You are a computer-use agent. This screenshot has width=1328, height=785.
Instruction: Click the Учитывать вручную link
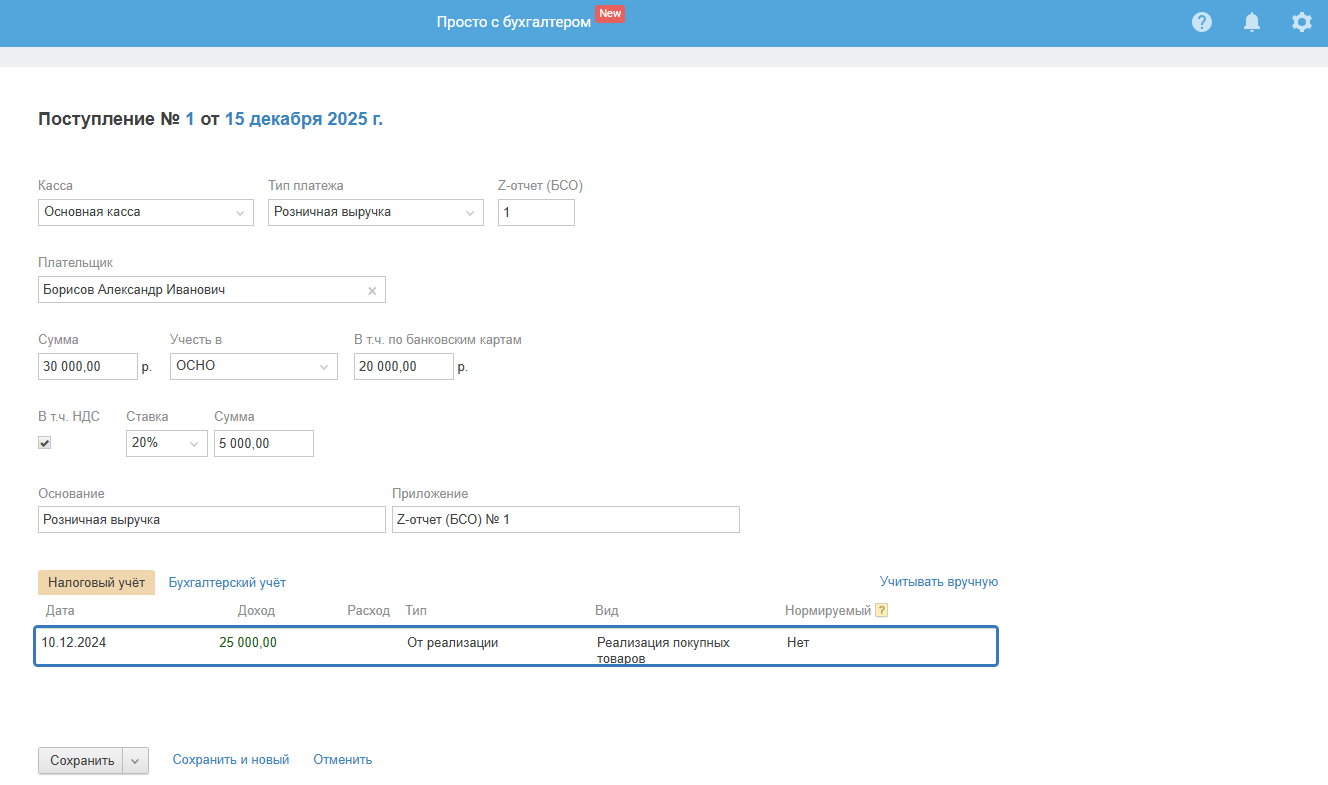[x=939, y=582]
